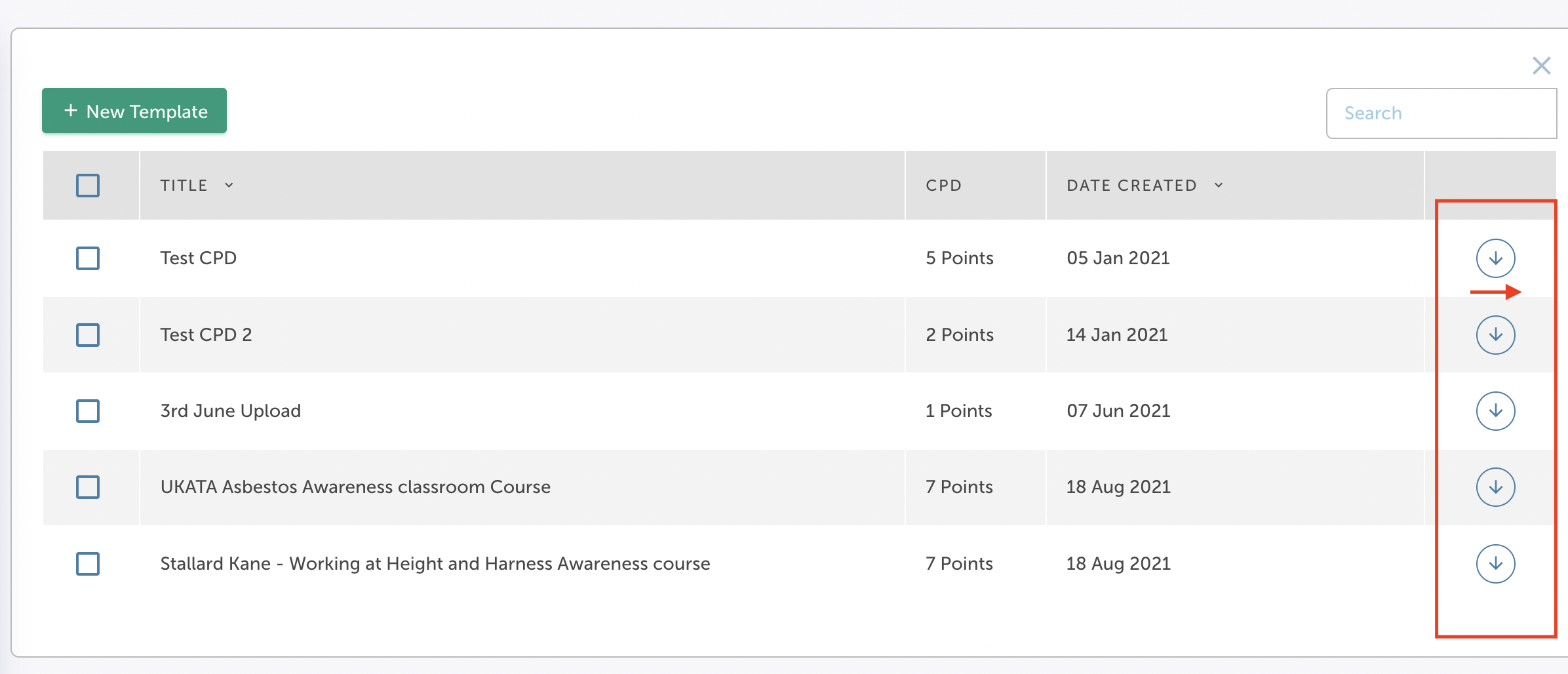Select the Test CPD 2 row checkbox

coord(88,335)
